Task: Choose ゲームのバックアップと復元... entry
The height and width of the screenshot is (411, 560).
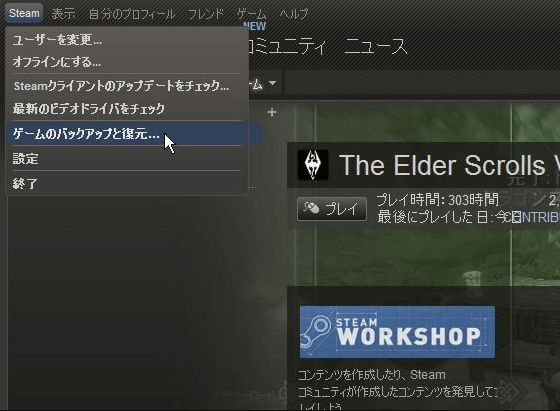Action: point(127,133)
